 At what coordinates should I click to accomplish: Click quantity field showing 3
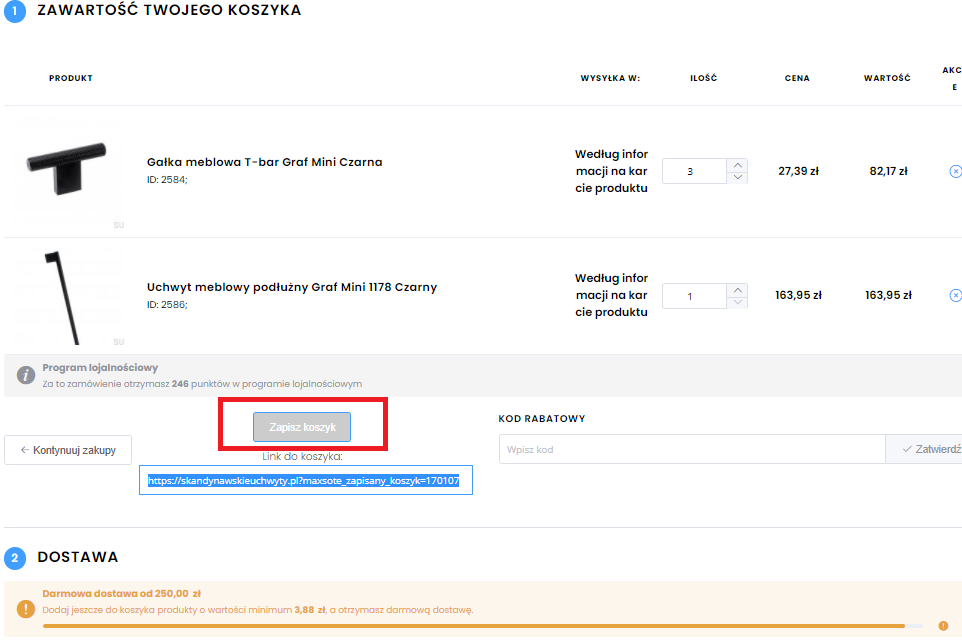[x=695, y=171]
